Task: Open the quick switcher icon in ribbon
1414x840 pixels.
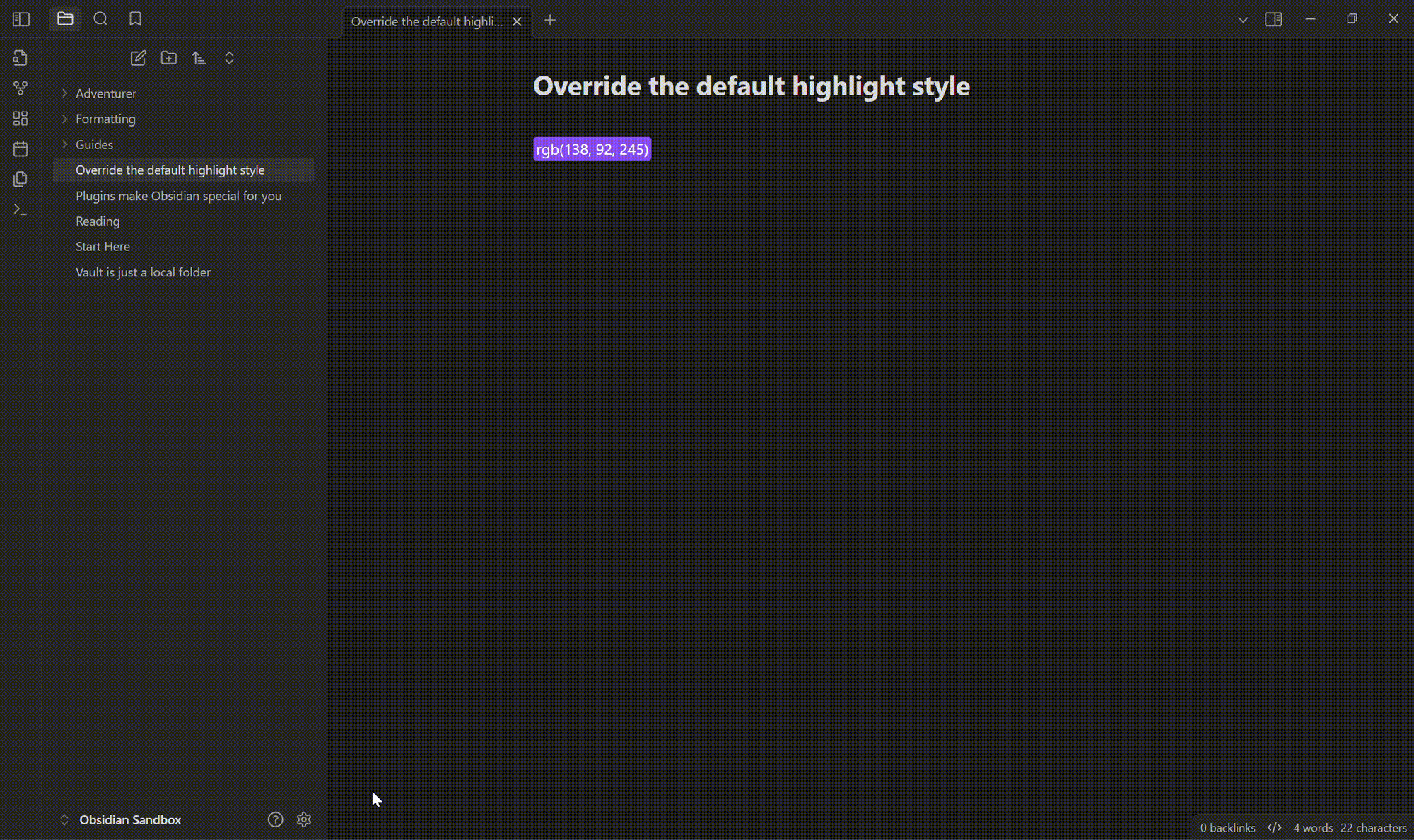Action: point(21,58)
